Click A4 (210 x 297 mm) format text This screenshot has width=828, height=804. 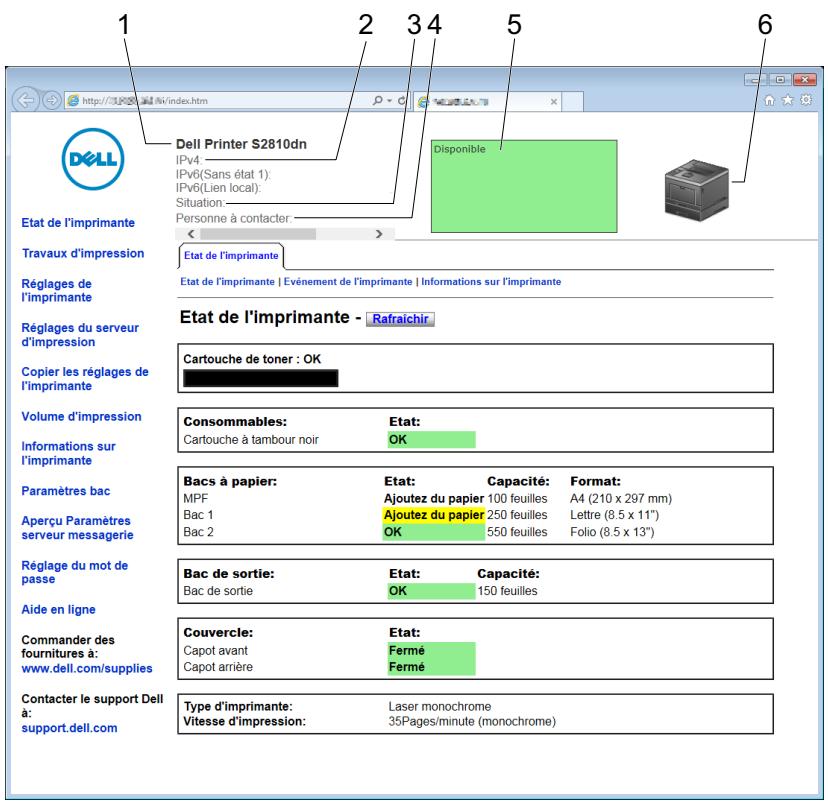621,498
